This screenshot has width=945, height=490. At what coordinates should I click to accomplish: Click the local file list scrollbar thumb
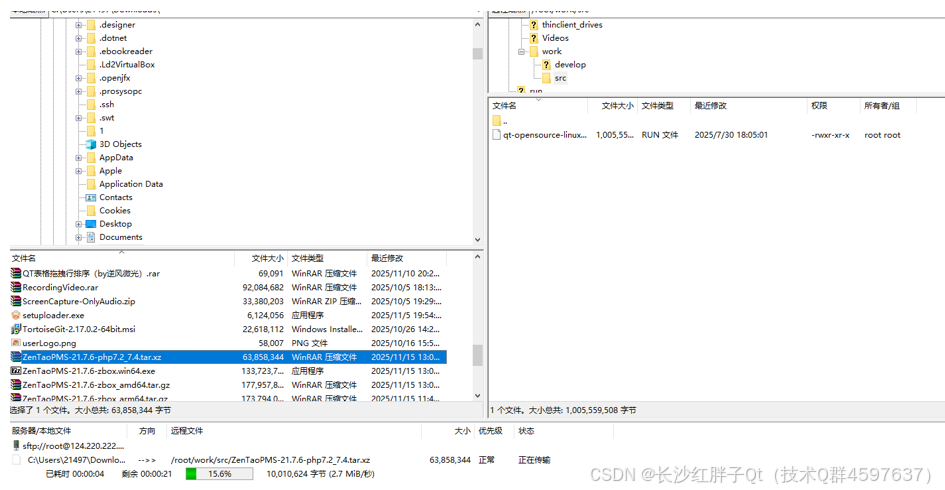pos(477,355)
